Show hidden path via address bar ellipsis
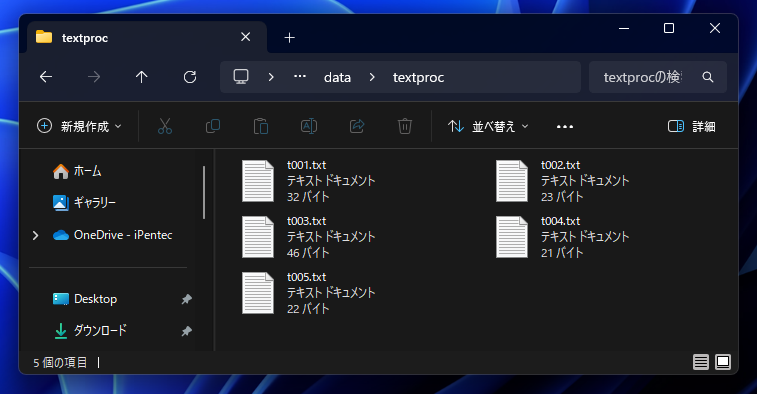The height and width of the screenshot is (394, 757). pyautogui.click(x=300, y=76)
